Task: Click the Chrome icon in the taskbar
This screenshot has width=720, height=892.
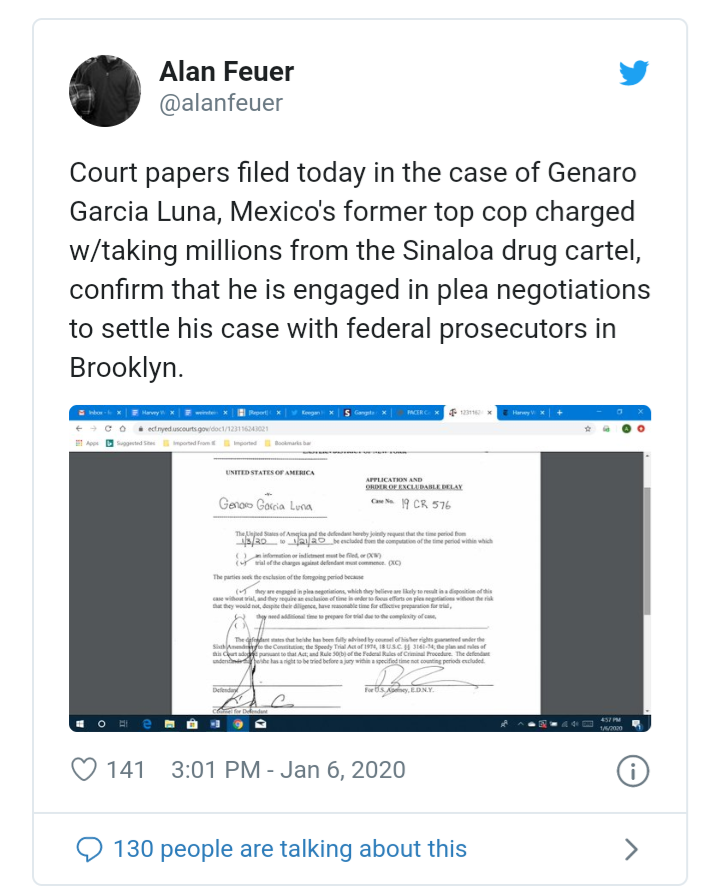Action: (x=238, y=723)
